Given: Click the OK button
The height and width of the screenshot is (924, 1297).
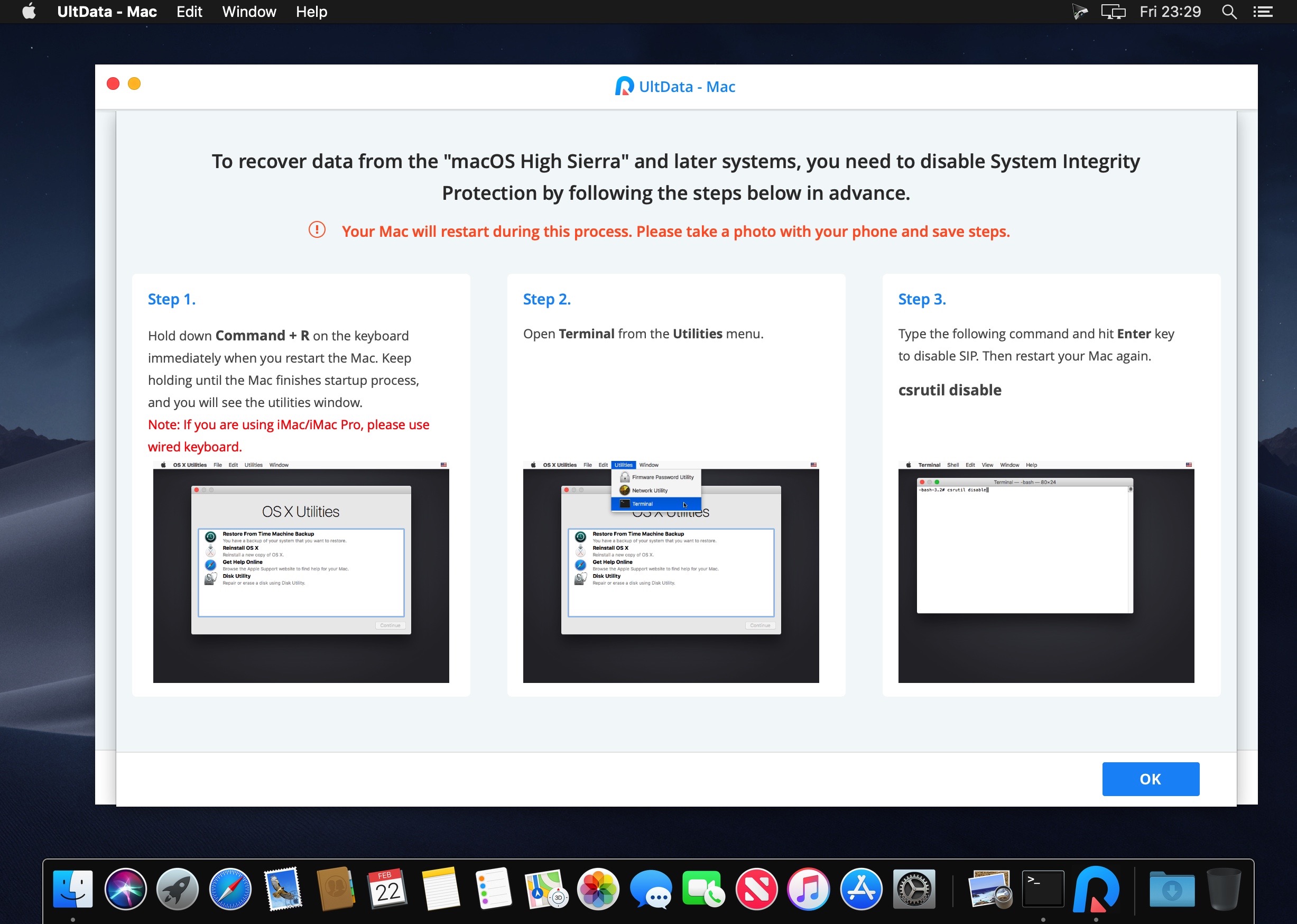Looking at the screenshot, I should tap(1150, 778).
